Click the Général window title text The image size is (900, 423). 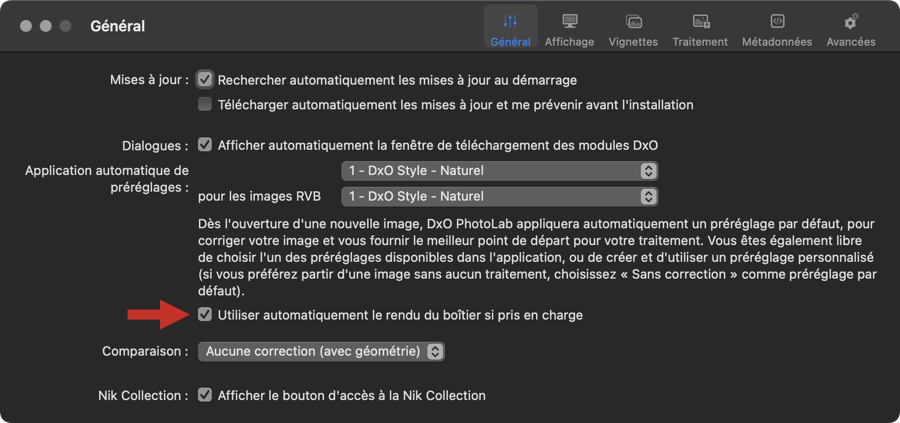(117, 26)
